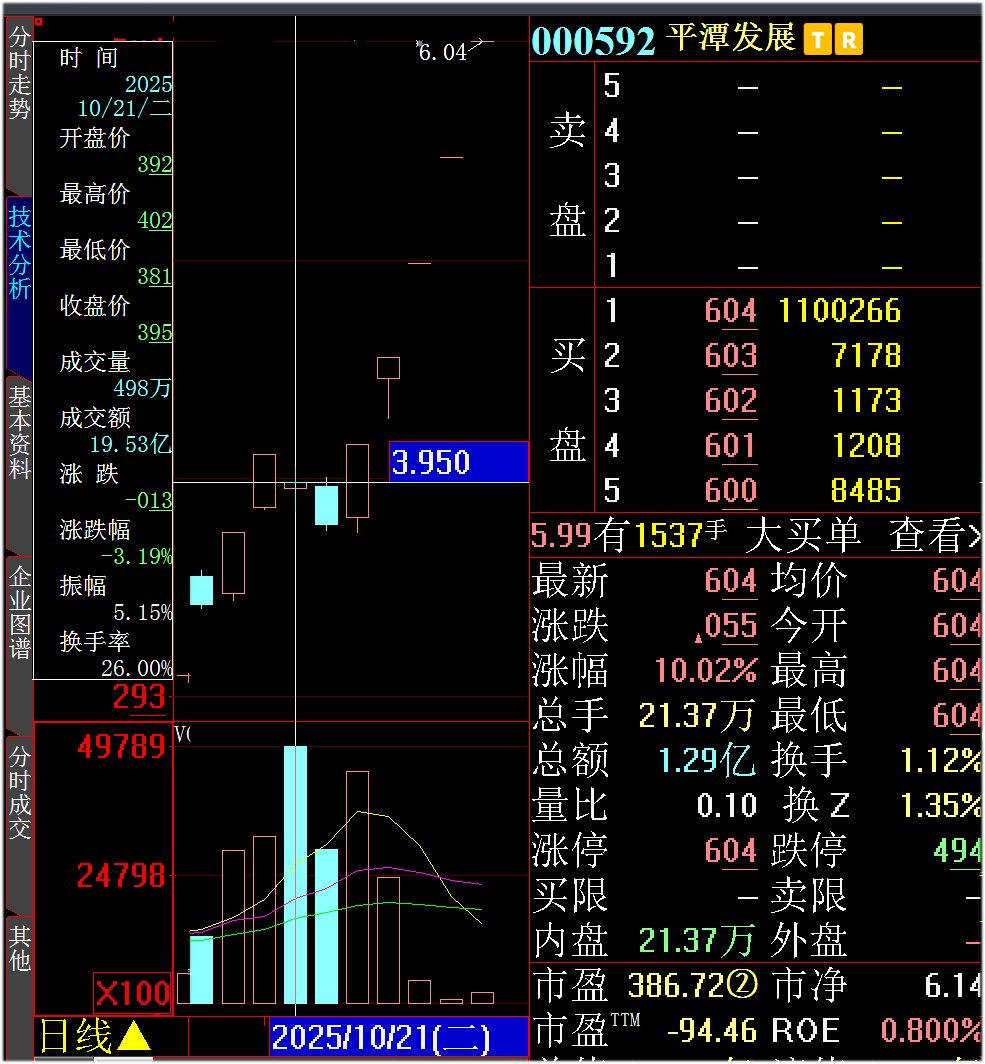This screenshot has width=985, height=1064.
Task: Click the tallest cyan volume bar
Action: coord(295,875)
